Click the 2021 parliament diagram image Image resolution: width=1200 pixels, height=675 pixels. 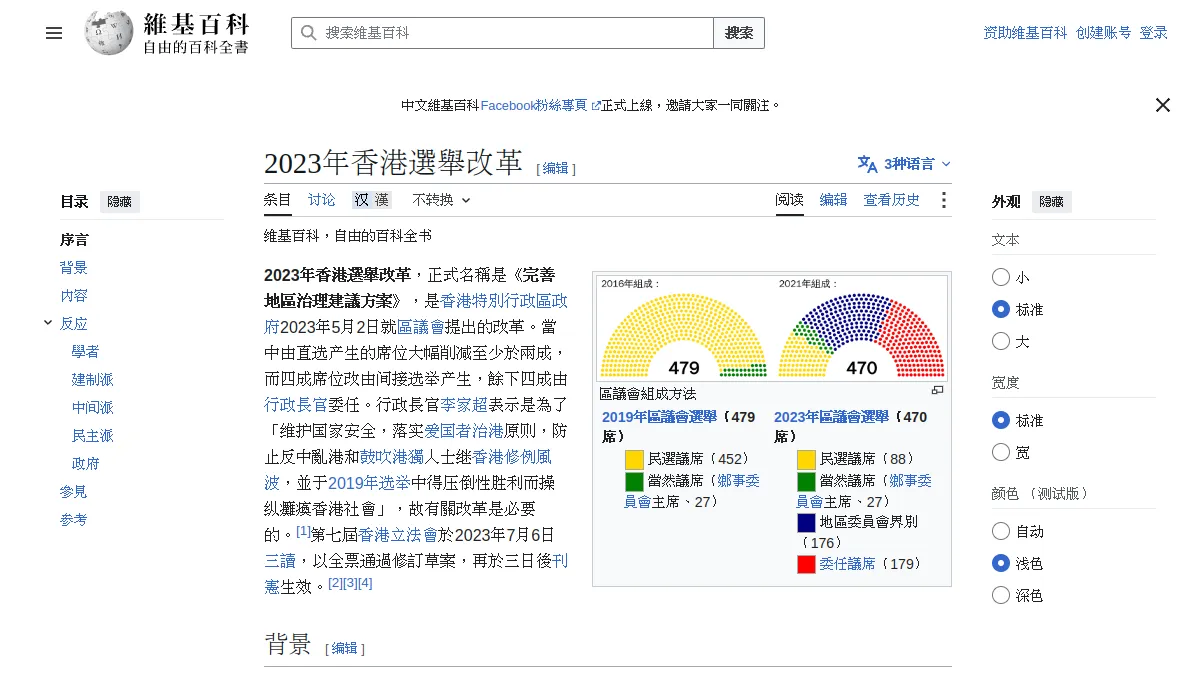tap(861, 327)
